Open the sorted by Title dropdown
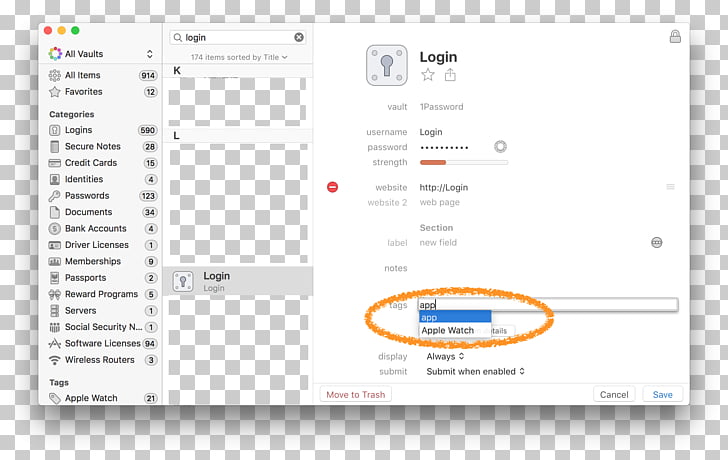The height and width of the screenshot is (460, 728). click(x=238, y=58)
